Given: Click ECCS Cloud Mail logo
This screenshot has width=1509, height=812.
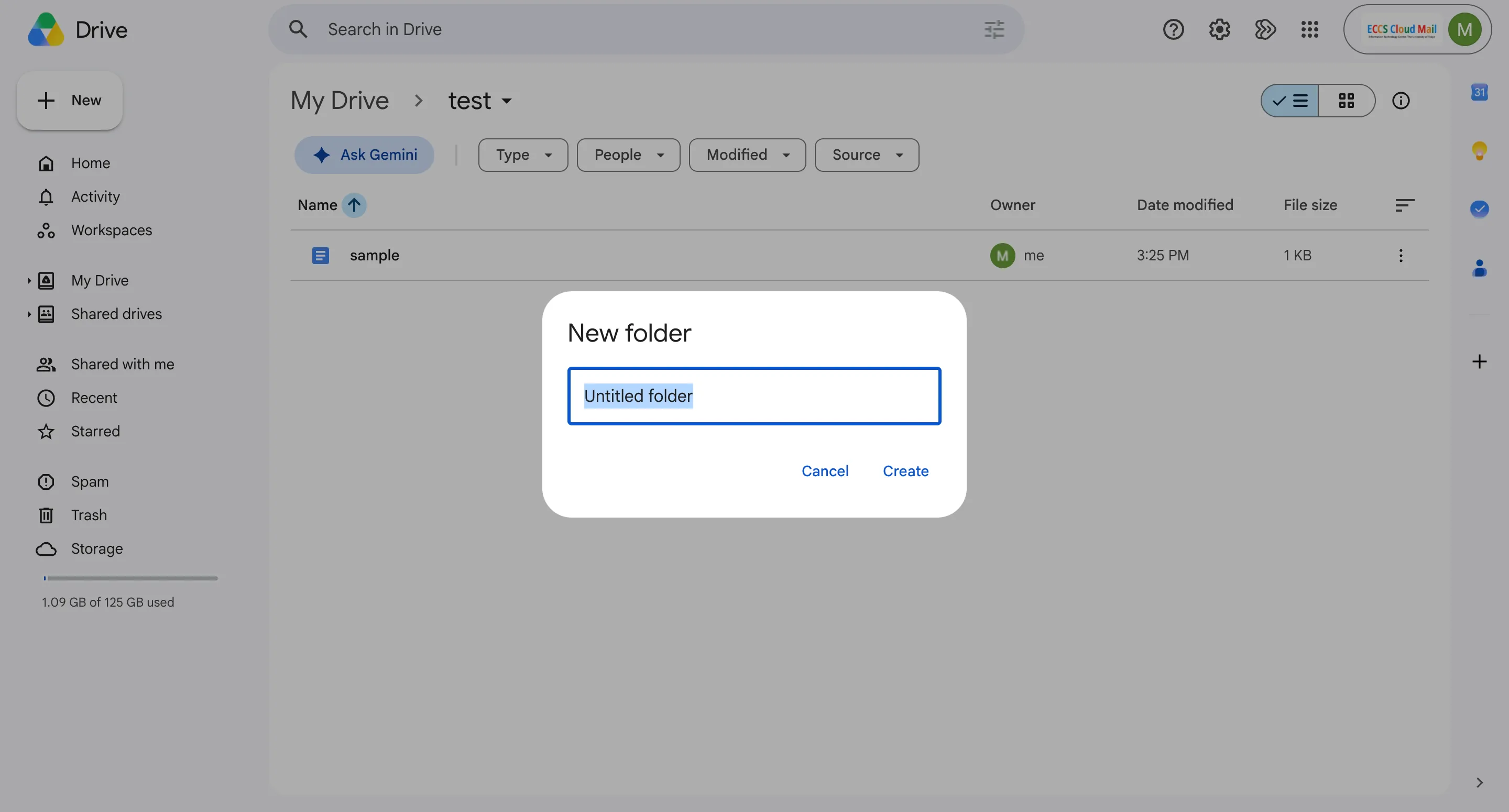Looking at the screenshot, I should [x=1401, y=30].
